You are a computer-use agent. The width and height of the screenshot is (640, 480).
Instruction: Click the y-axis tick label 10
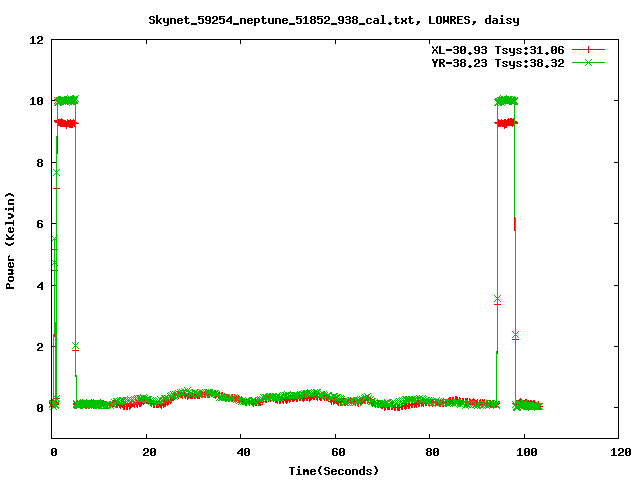point(36,101)
